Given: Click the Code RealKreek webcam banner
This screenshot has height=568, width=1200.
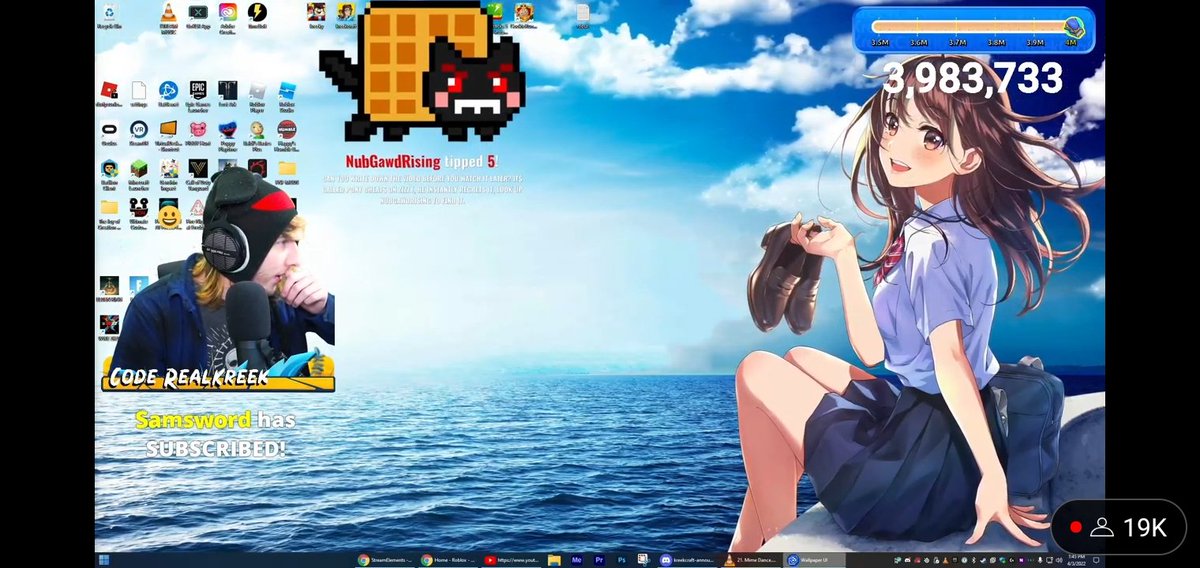Looking at the screenshot, I should (218, 376).
